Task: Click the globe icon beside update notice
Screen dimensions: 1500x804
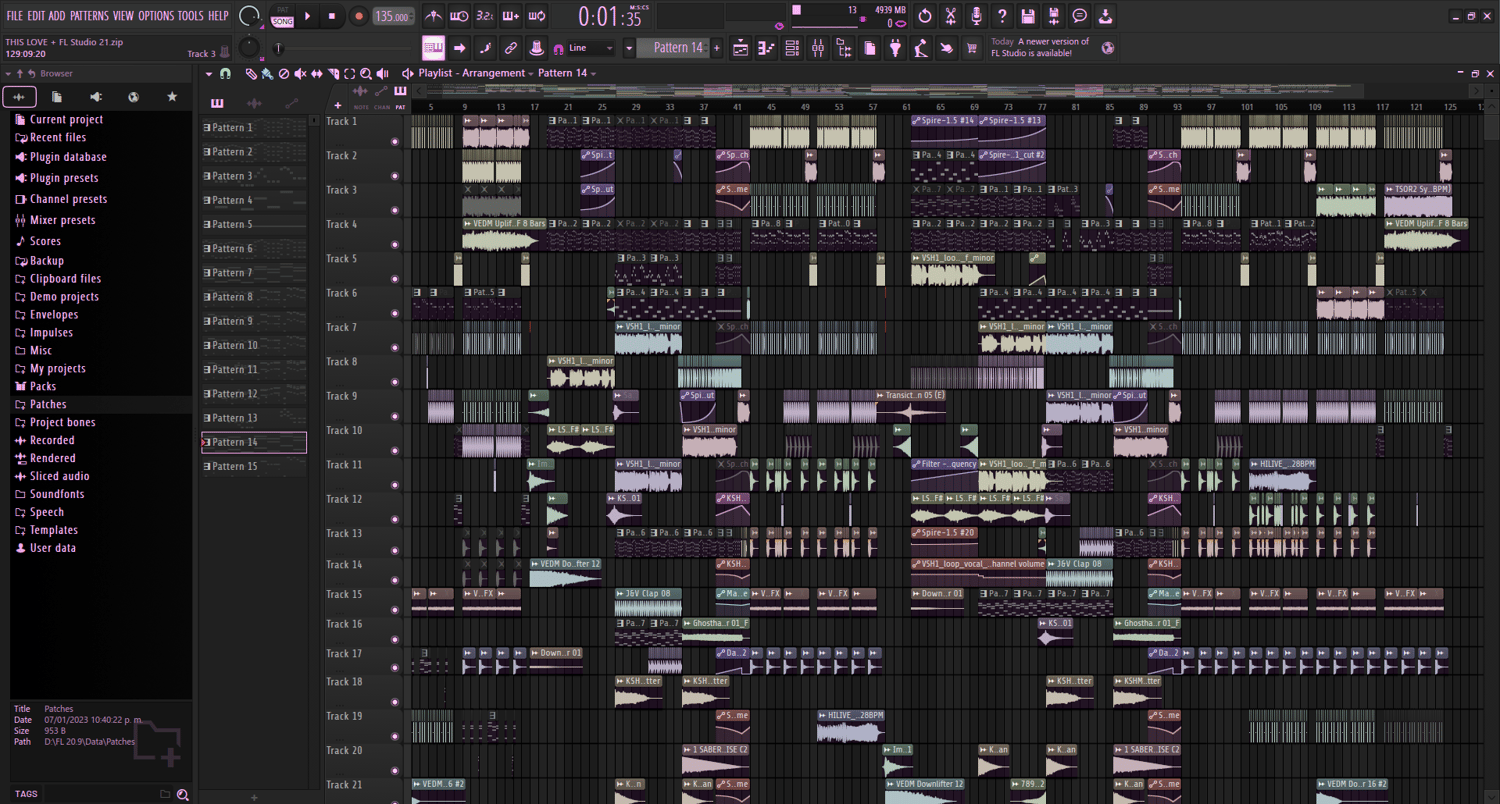Action: click(x=1108, y=48)
